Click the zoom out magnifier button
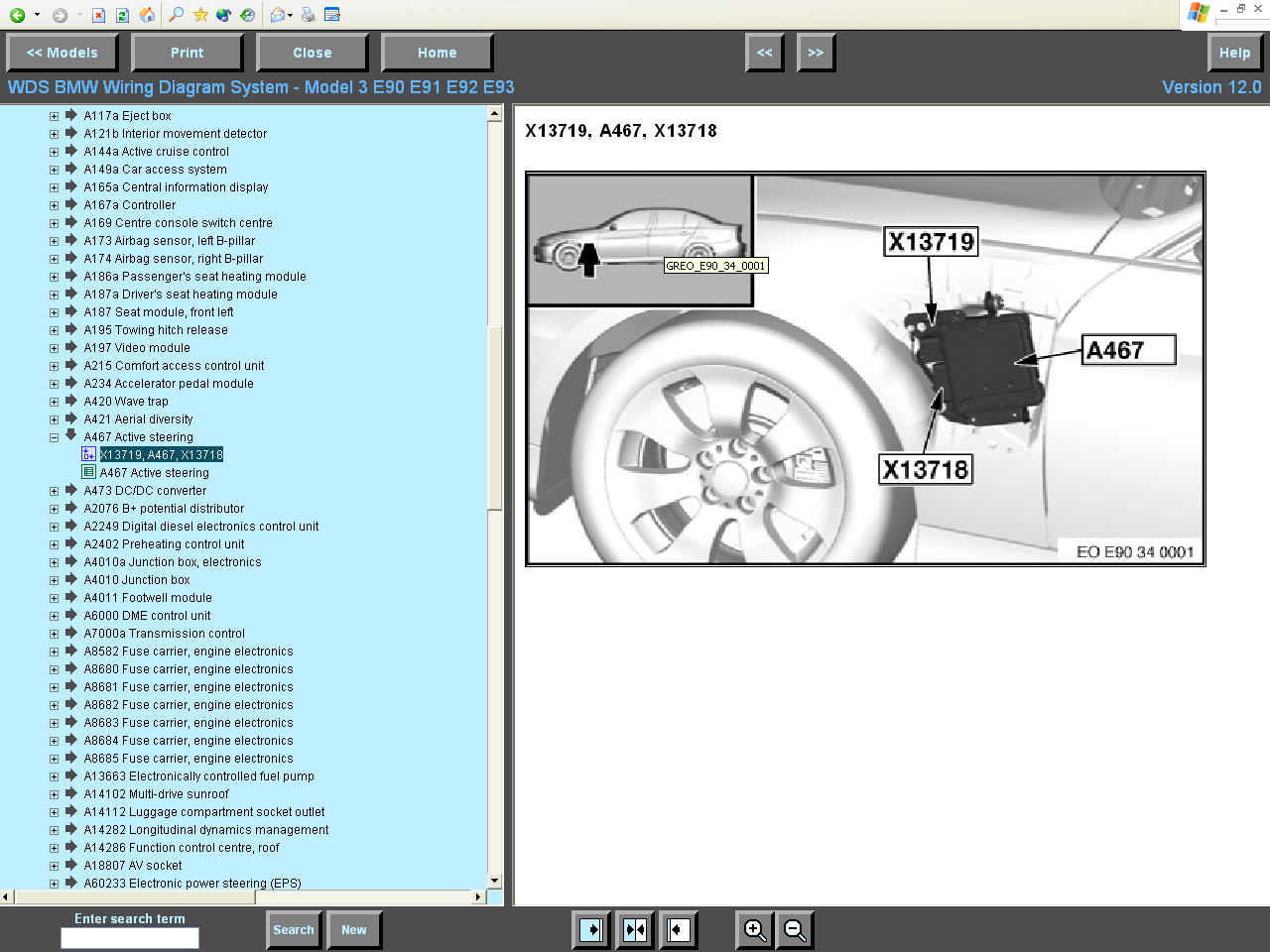 [795, 930]
